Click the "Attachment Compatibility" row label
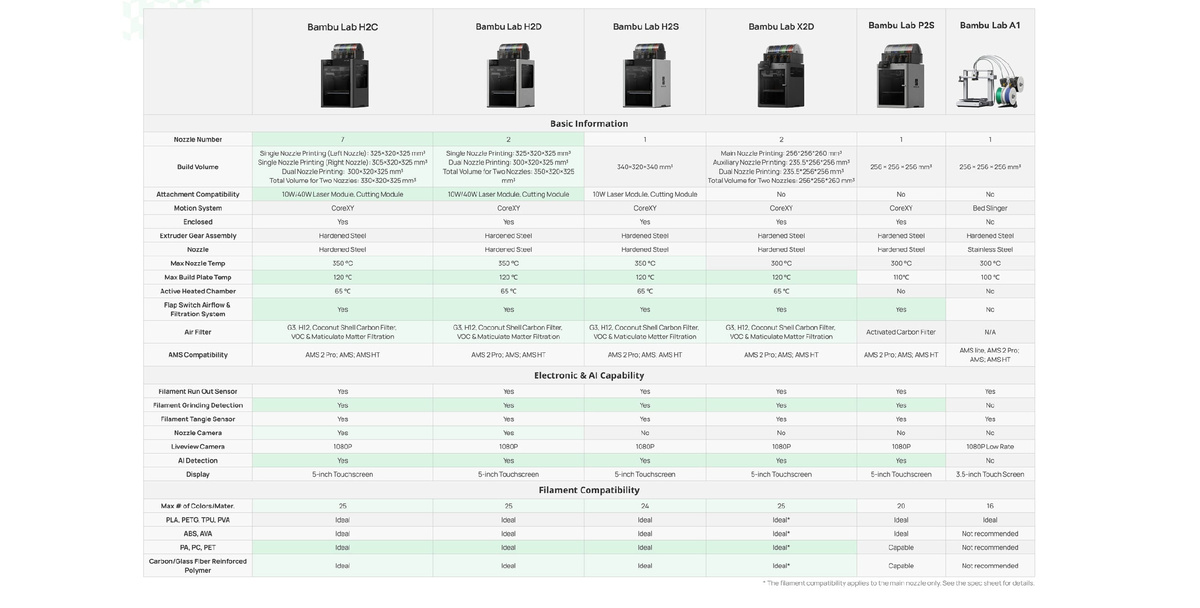The image size is (1200, 608). point(198,194)
